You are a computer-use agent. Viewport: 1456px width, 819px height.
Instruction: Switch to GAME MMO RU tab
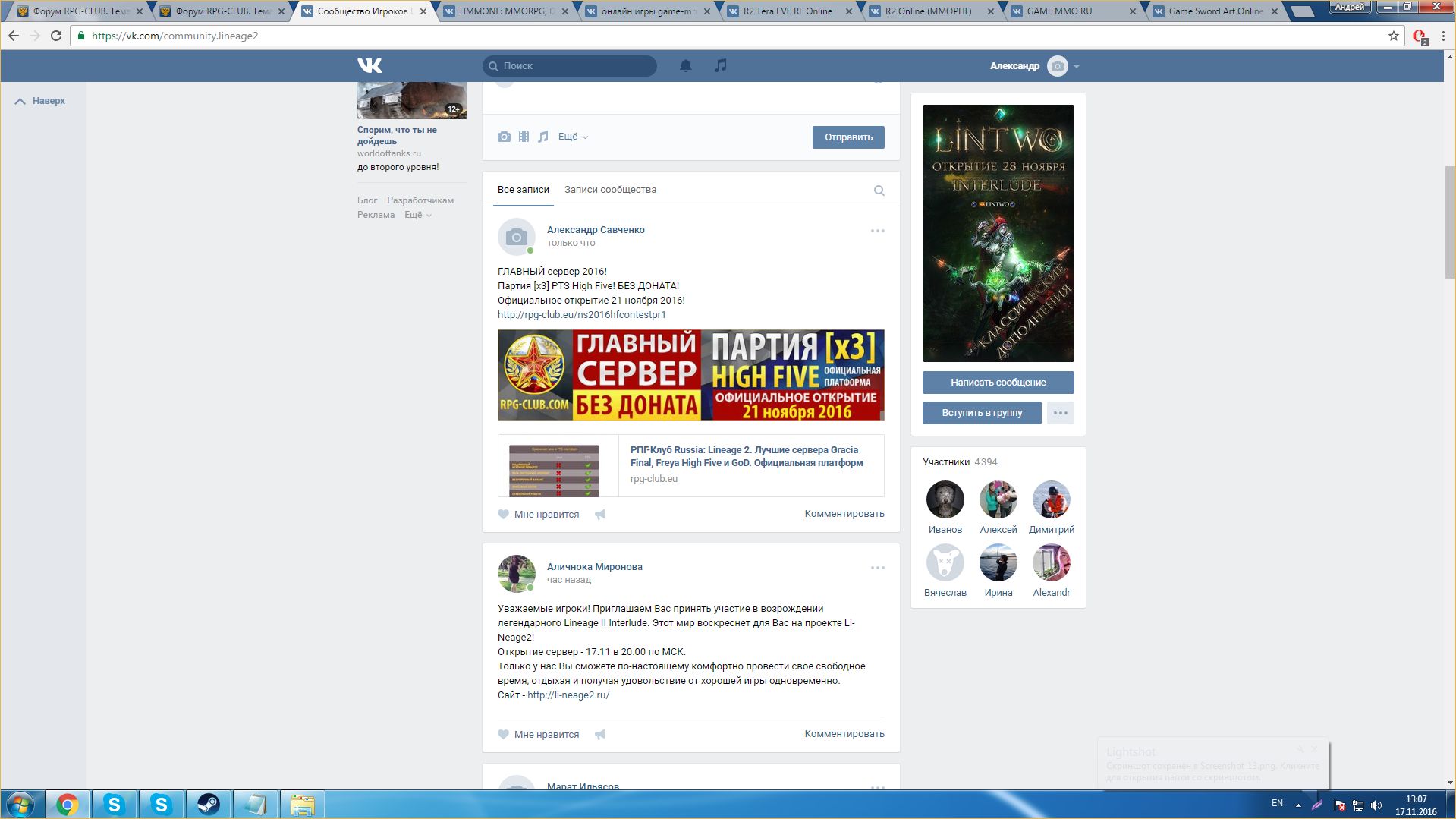(x=1073, y=11)
